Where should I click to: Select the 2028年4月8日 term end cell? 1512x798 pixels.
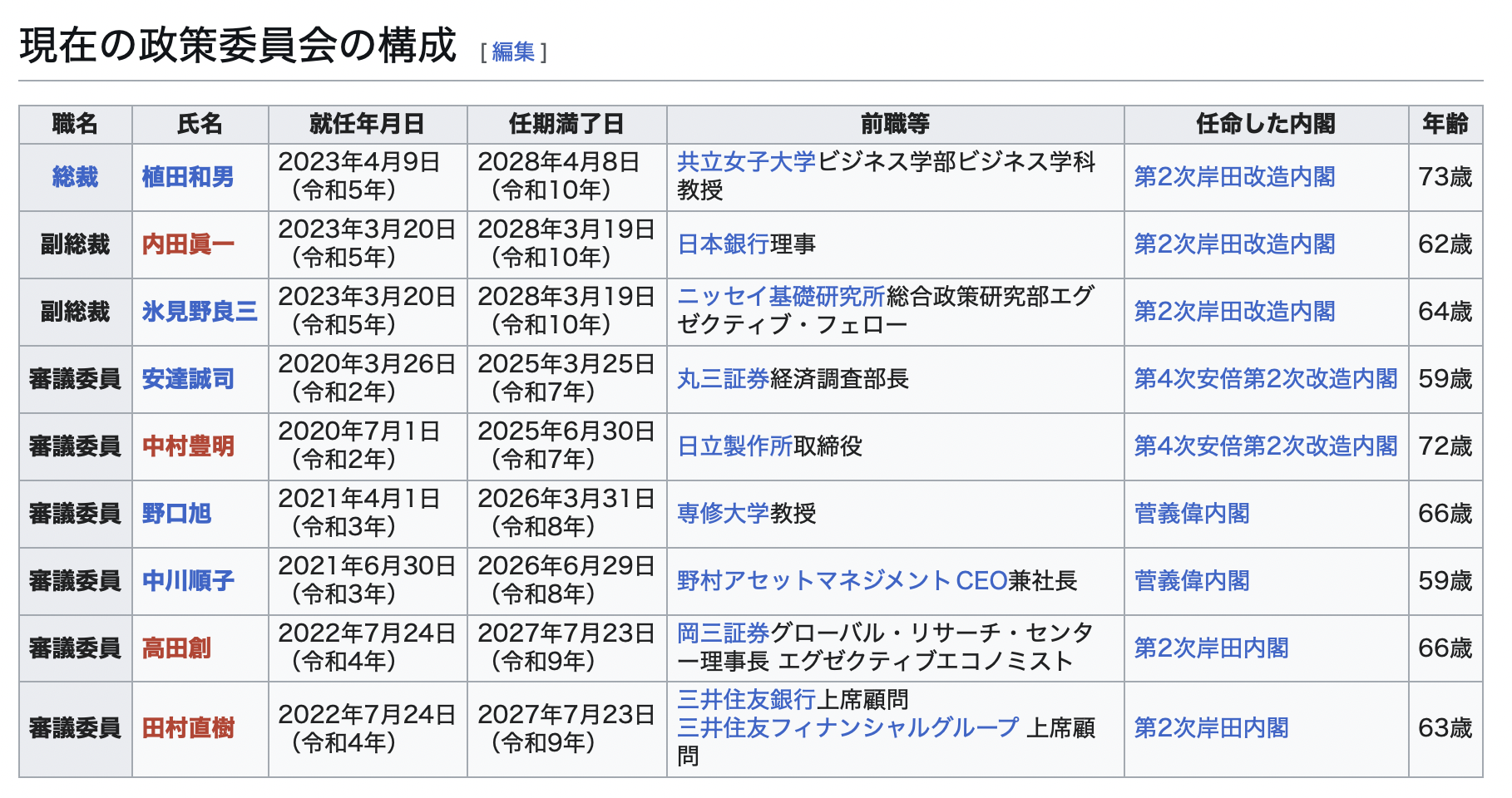click(x=566, y=177)
